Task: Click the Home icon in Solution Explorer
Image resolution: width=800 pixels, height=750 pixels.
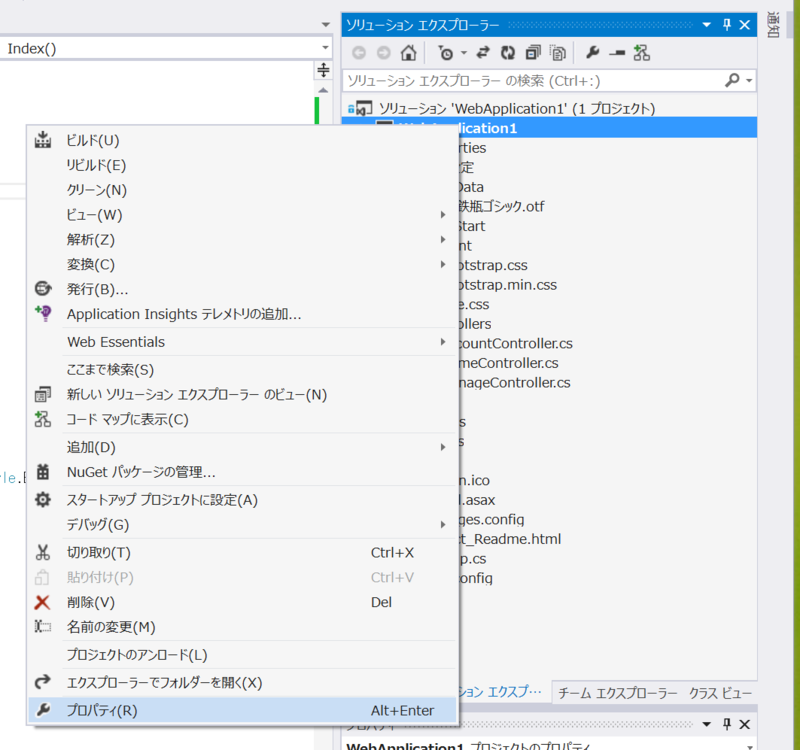Action: (x=408, y=53)
